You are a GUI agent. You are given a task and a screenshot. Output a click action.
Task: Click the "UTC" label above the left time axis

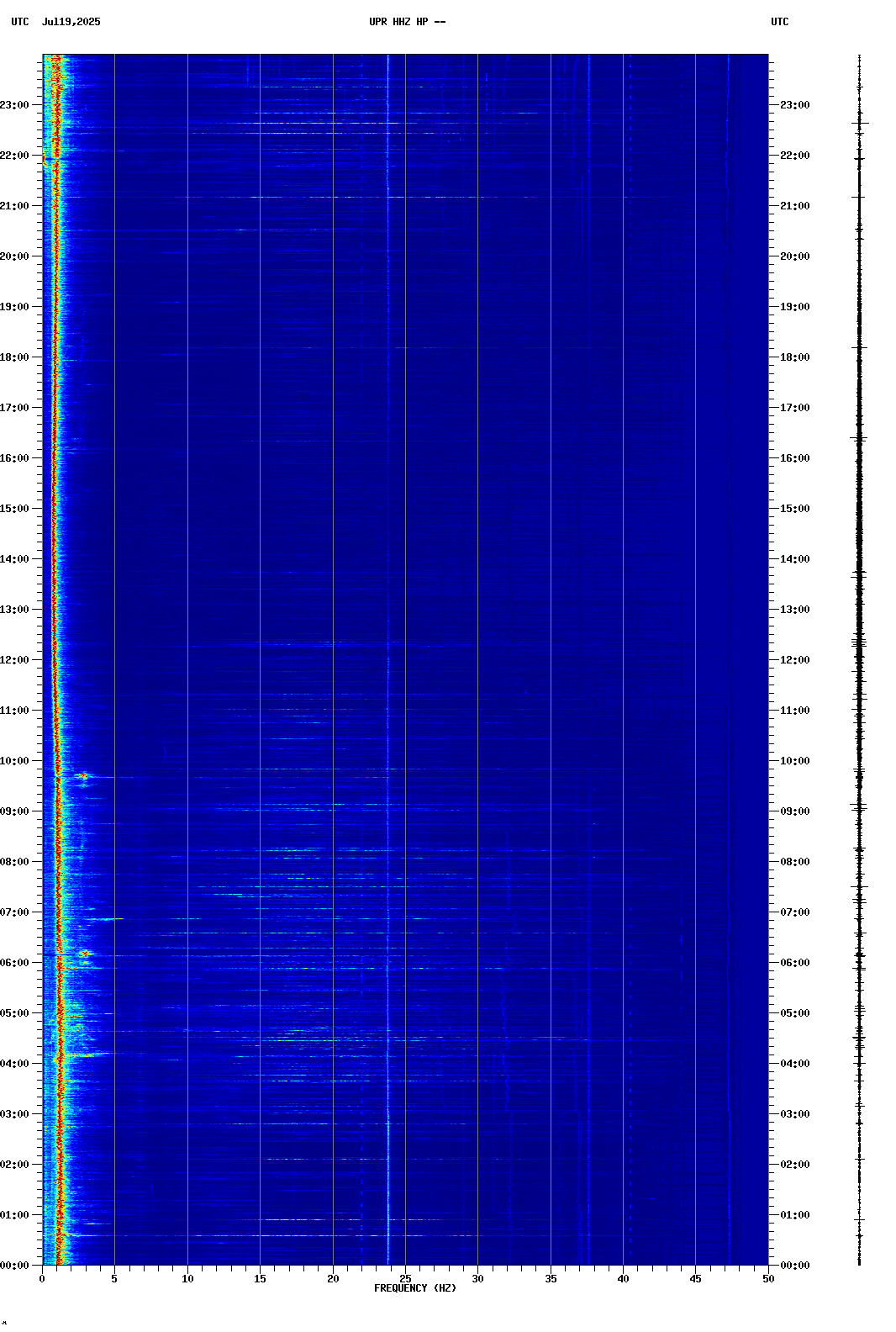pos(20,22)
